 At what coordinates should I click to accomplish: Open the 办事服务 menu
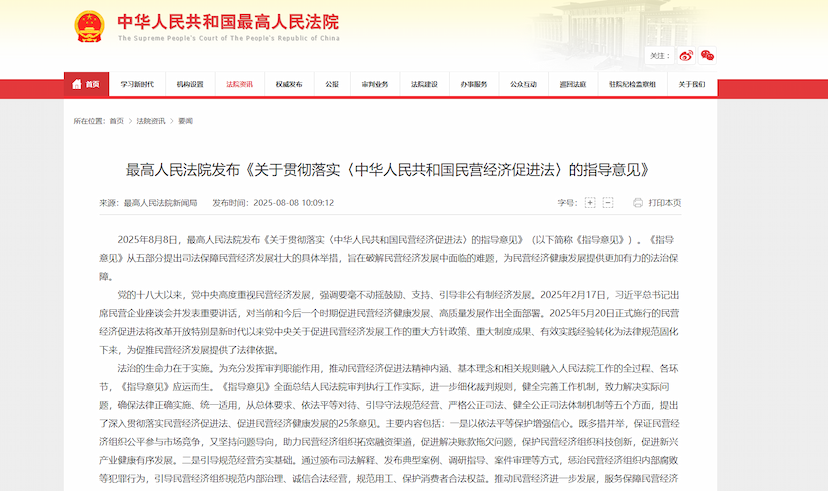474,84
